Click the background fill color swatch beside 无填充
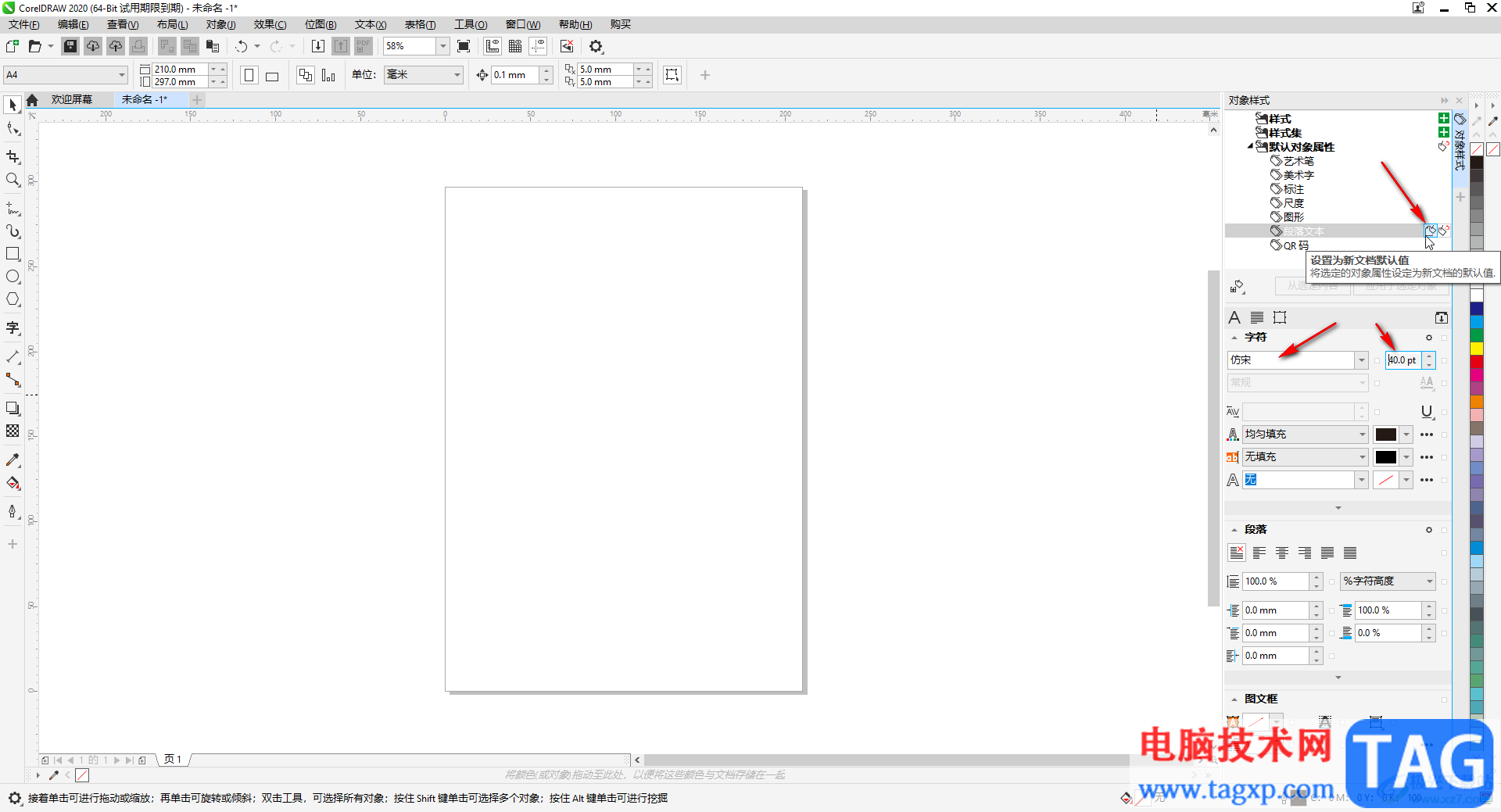Image resolution: width=1501 pixels, height=812 pixels. [x=1386, y=457]
